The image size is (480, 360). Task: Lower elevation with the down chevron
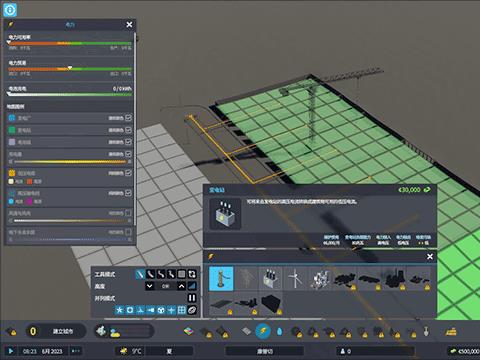[150, 286]
